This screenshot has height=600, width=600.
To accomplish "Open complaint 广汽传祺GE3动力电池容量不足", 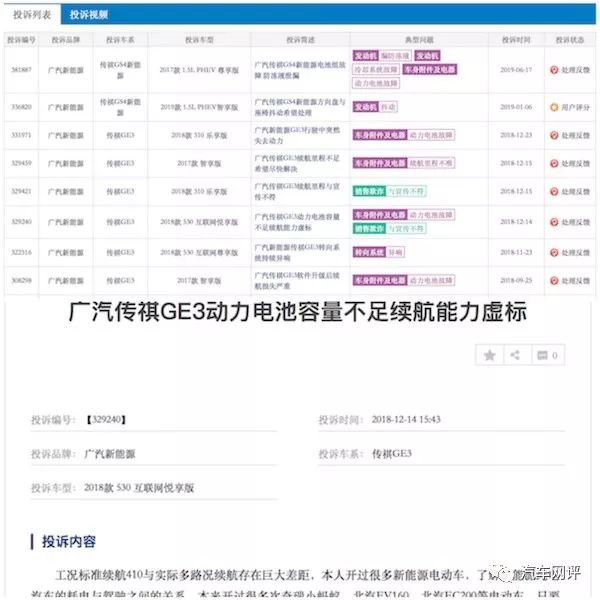I will click(297, 222).
